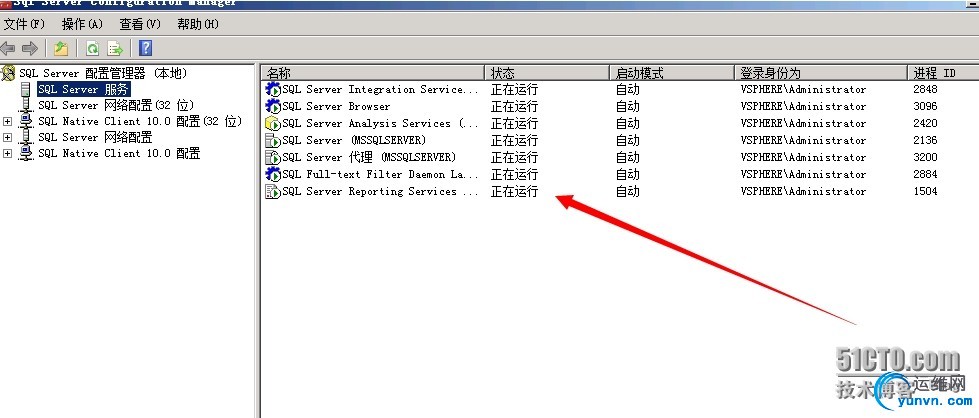Click the SQL Server 配置管理器 root icon
979x418 pixels.
tap(9, 73)
